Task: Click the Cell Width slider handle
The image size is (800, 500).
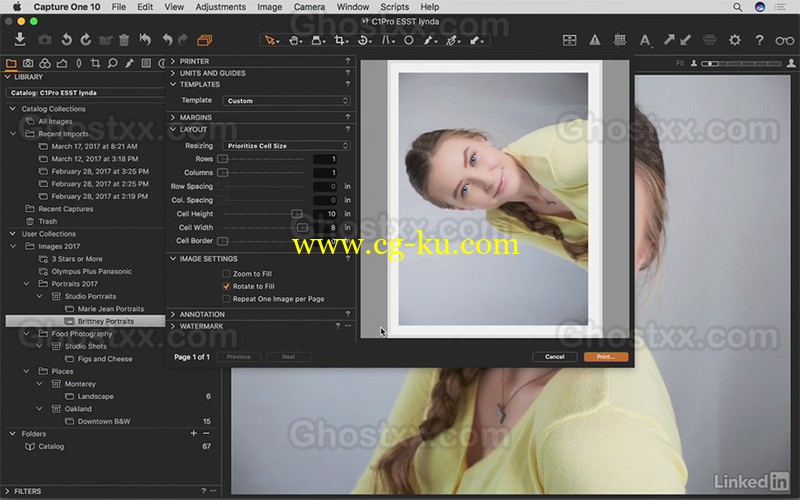Action: 303,228
